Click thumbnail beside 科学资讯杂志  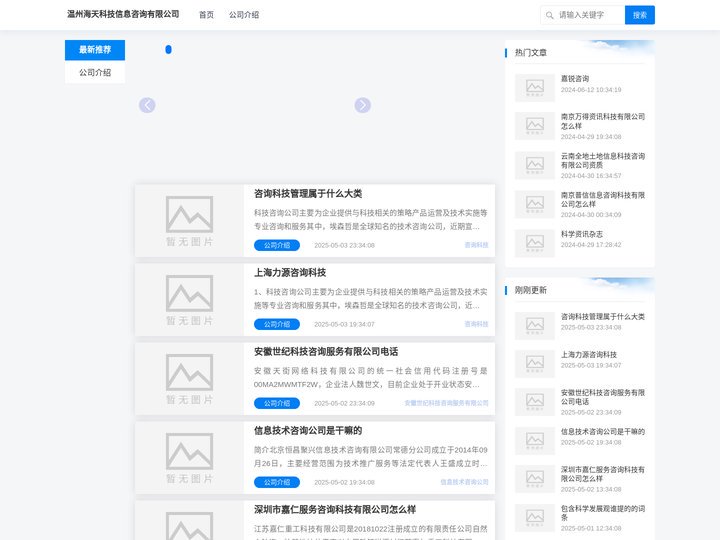(x=534, y=243)
